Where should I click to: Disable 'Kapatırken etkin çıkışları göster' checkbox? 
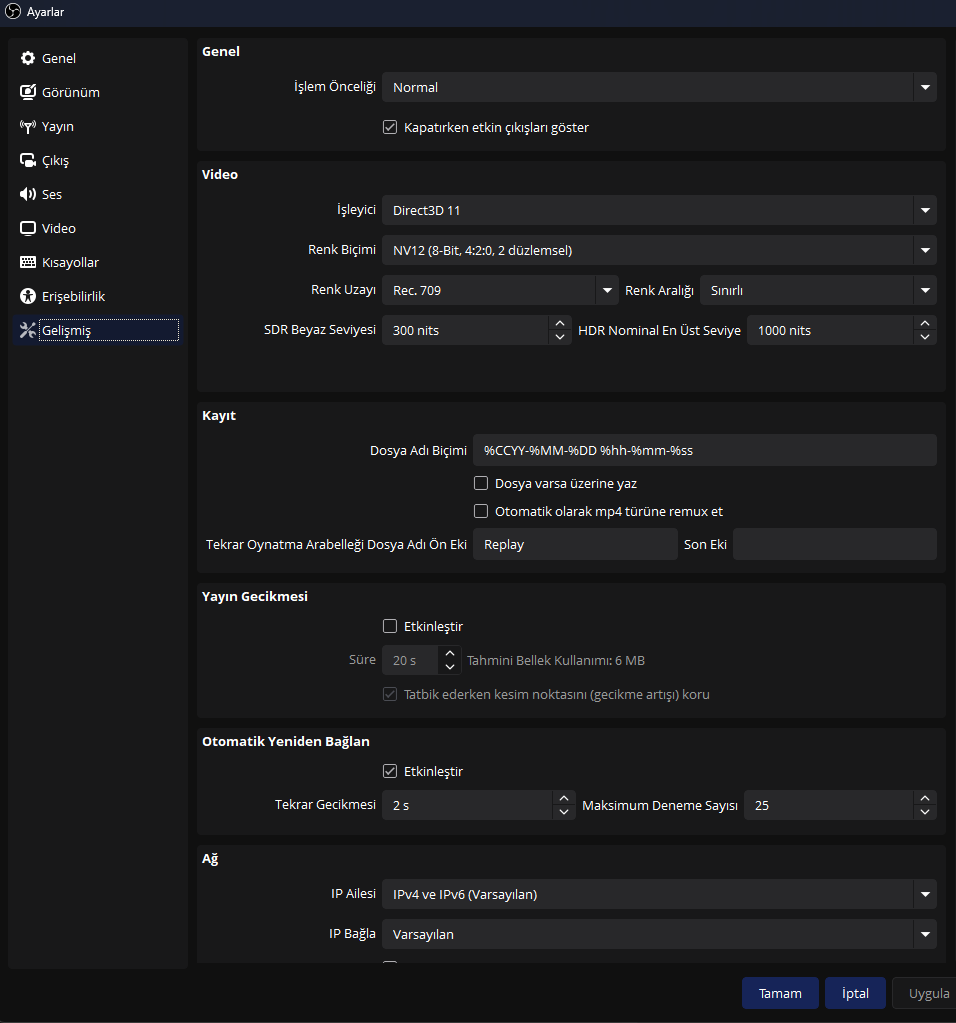[391, 128]
